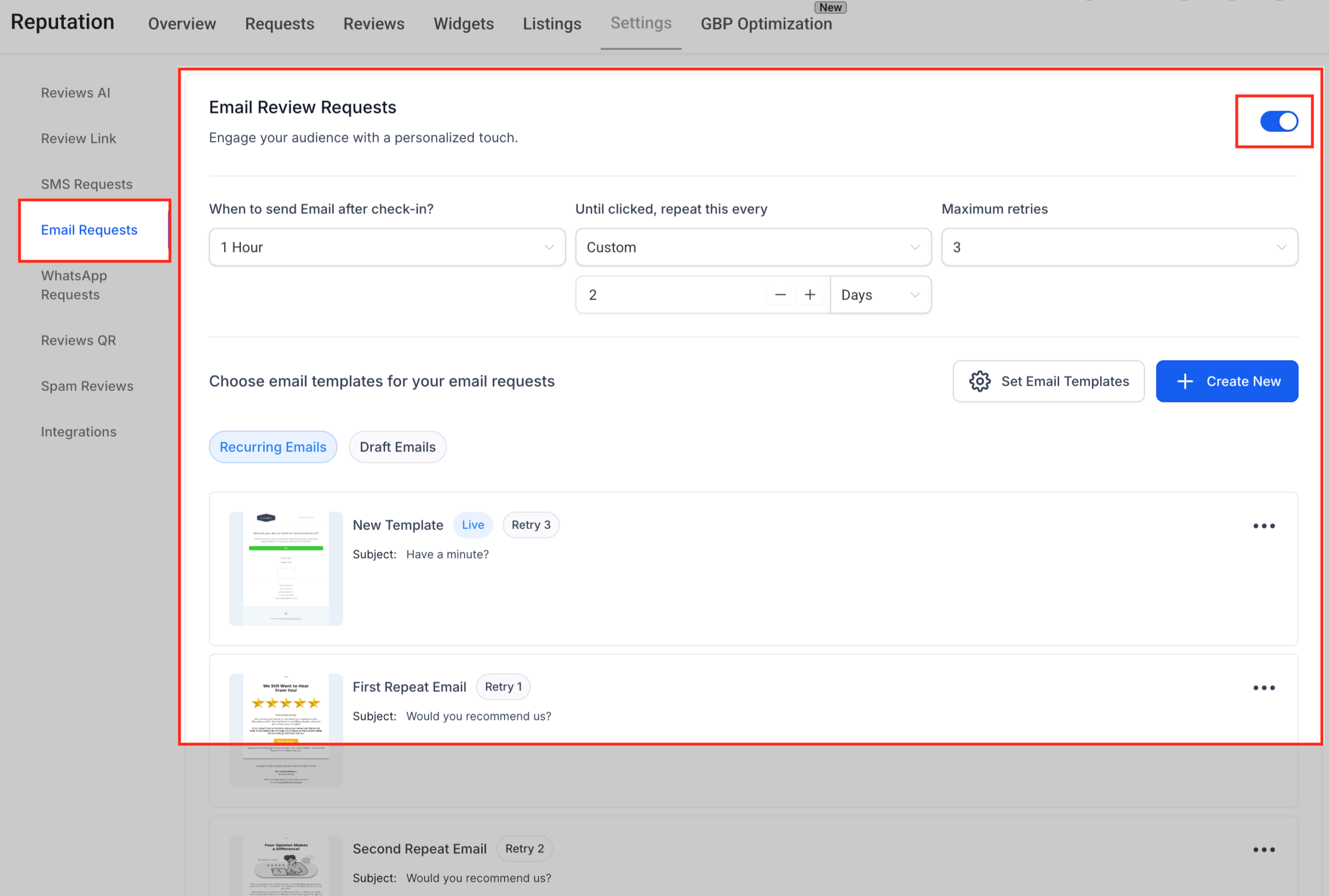Open the gear icon on Set Email Templates
The image size is (1329, 896).
click(x=979, y=381)
